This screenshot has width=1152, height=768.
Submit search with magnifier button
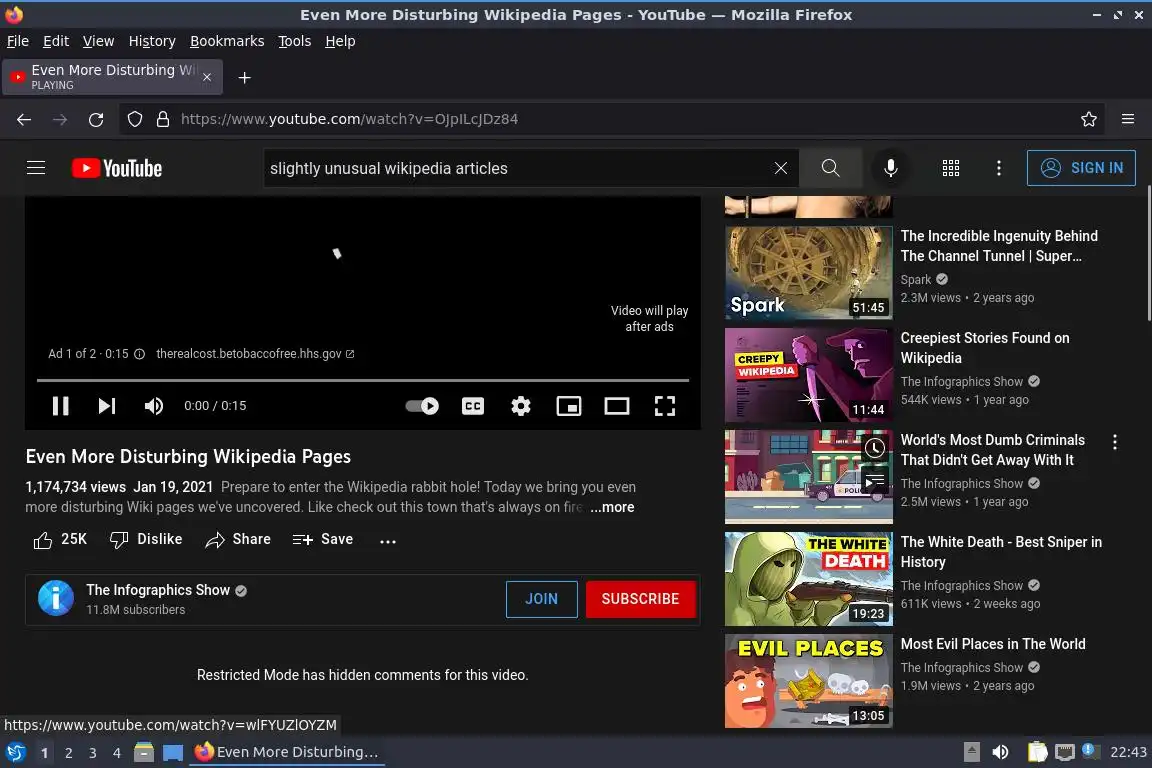[x=830, y=168]
